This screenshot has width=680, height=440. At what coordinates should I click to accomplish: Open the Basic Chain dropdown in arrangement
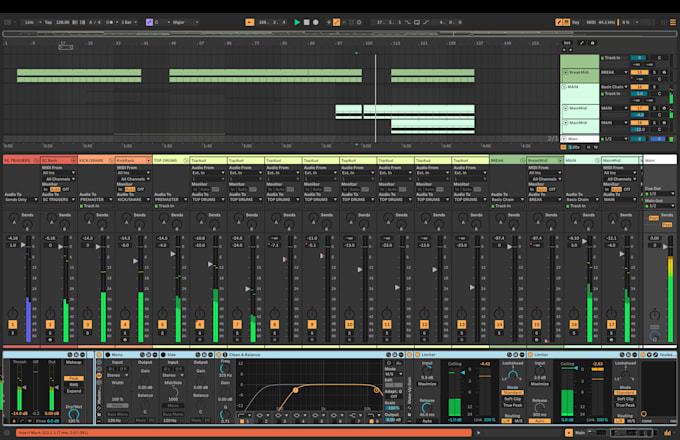click(614, 87)
